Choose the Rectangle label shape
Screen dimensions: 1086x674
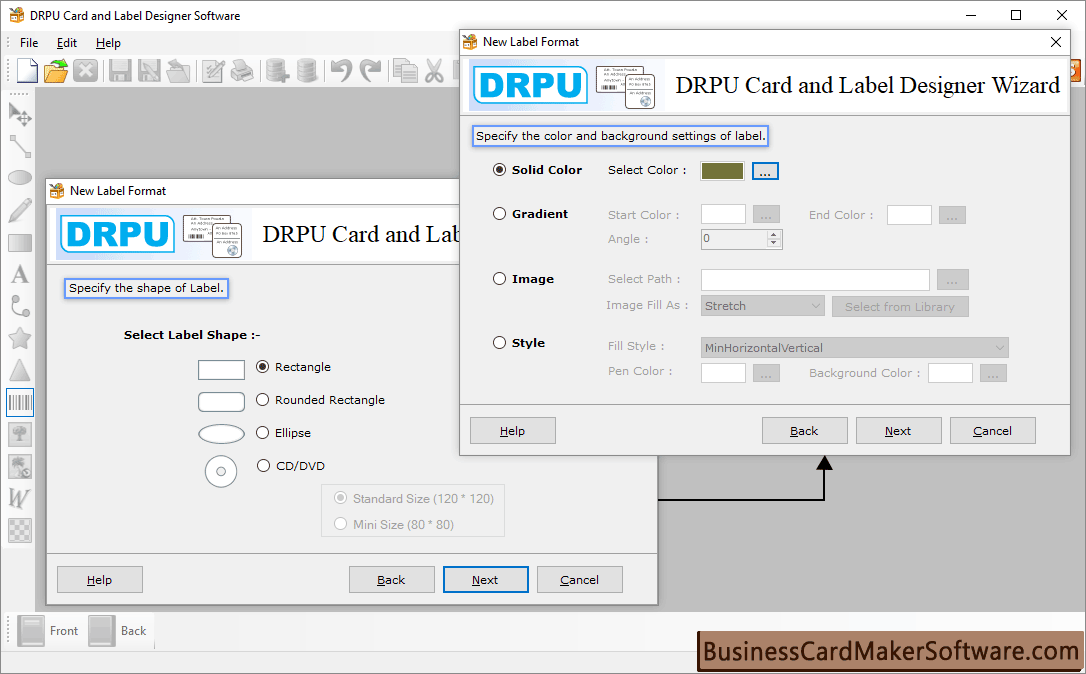pyautogui.click(x=262, y=366)
